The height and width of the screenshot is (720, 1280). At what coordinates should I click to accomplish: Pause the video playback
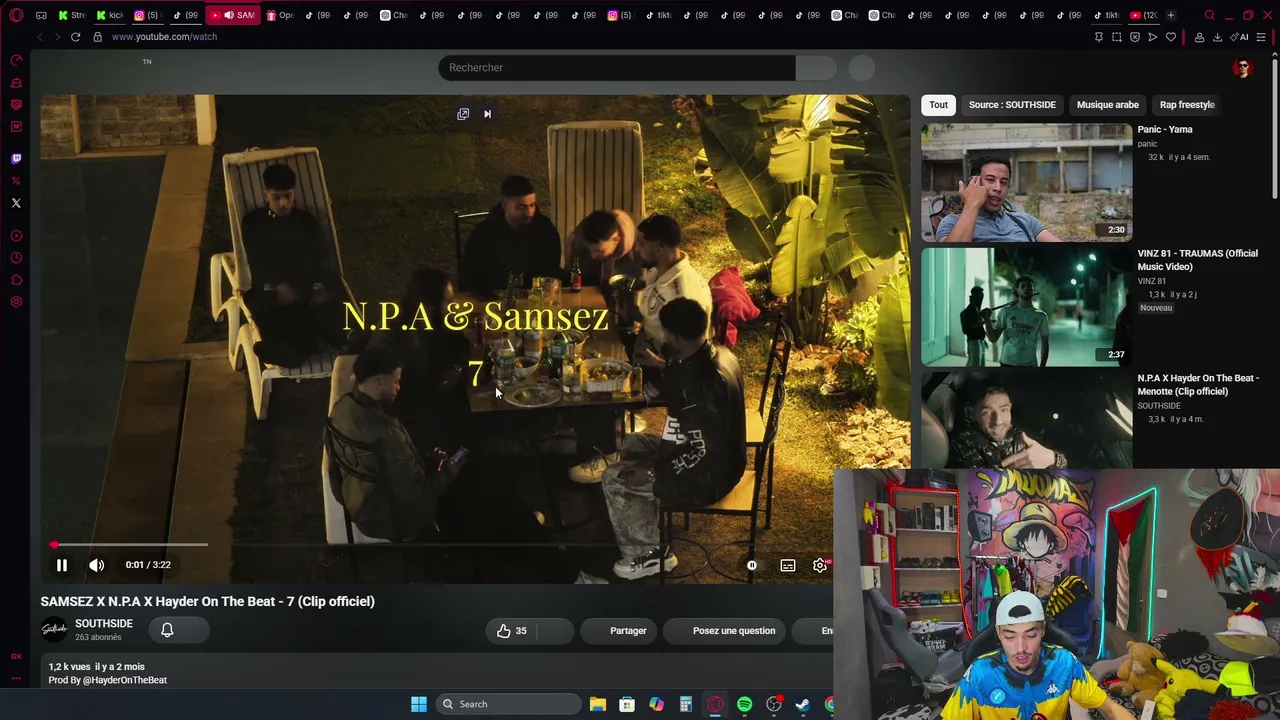pyautogui.click(x=62, y=565)
